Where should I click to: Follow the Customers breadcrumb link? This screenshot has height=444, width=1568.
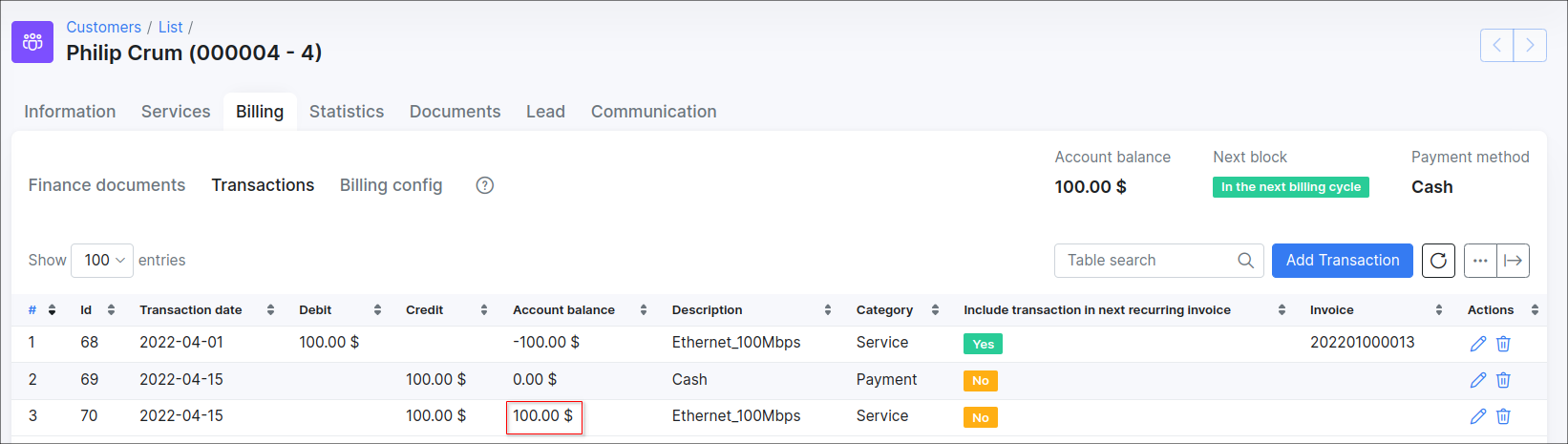pos(103,28)
